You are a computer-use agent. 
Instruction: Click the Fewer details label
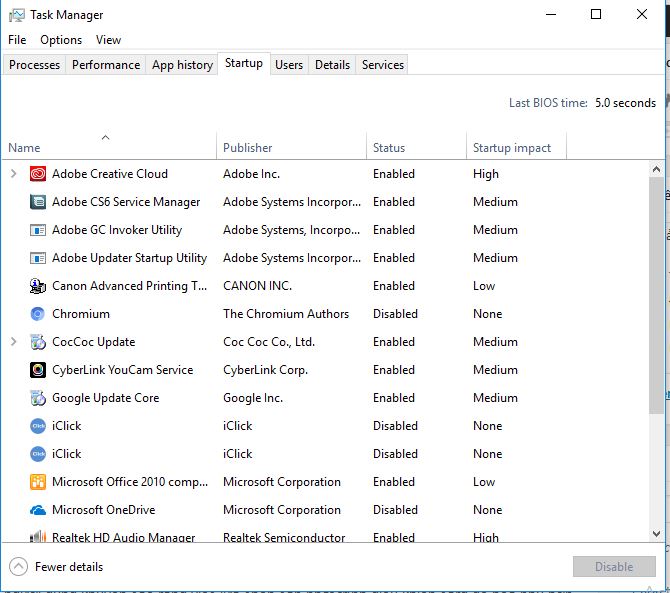(69, 567)
